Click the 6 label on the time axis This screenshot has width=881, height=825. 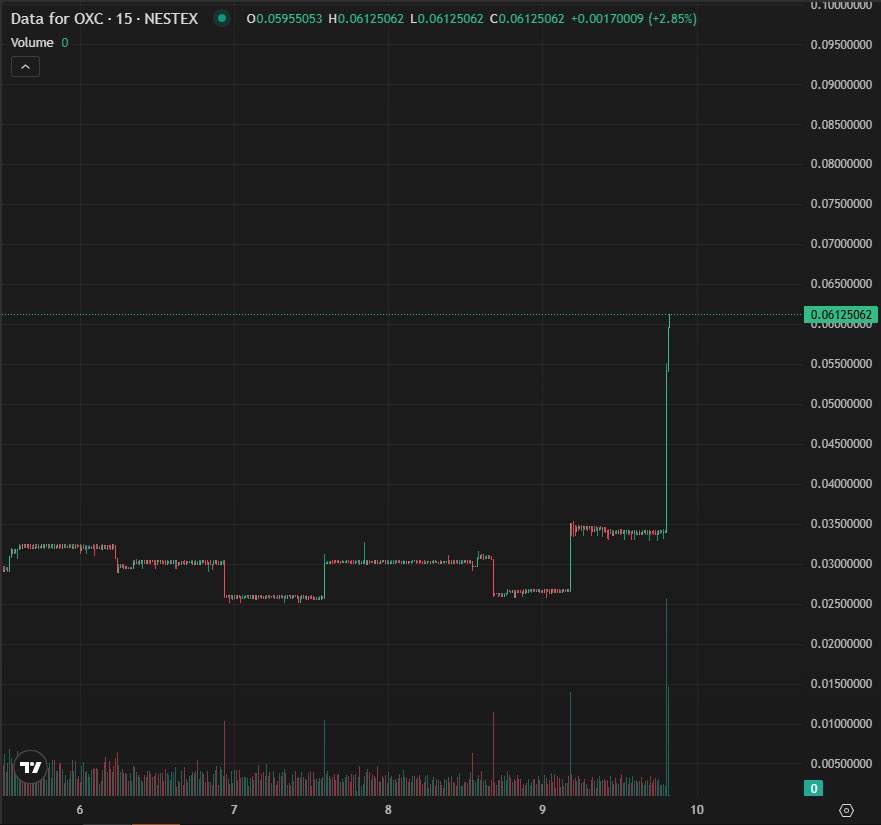pos(79,810)
